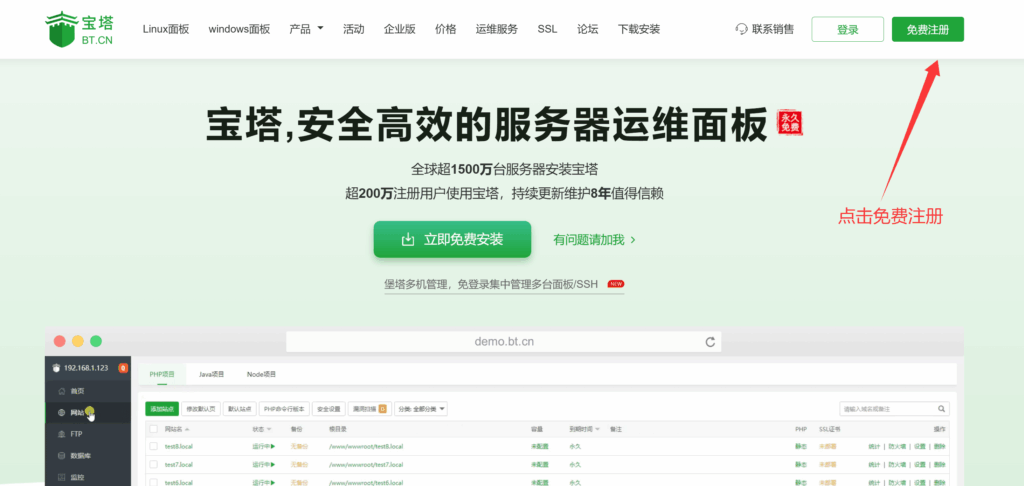The height and width of the screenshot is (486, 1024).
Task: Click server IP 192.168.1.123
Action: coord(86,368)
